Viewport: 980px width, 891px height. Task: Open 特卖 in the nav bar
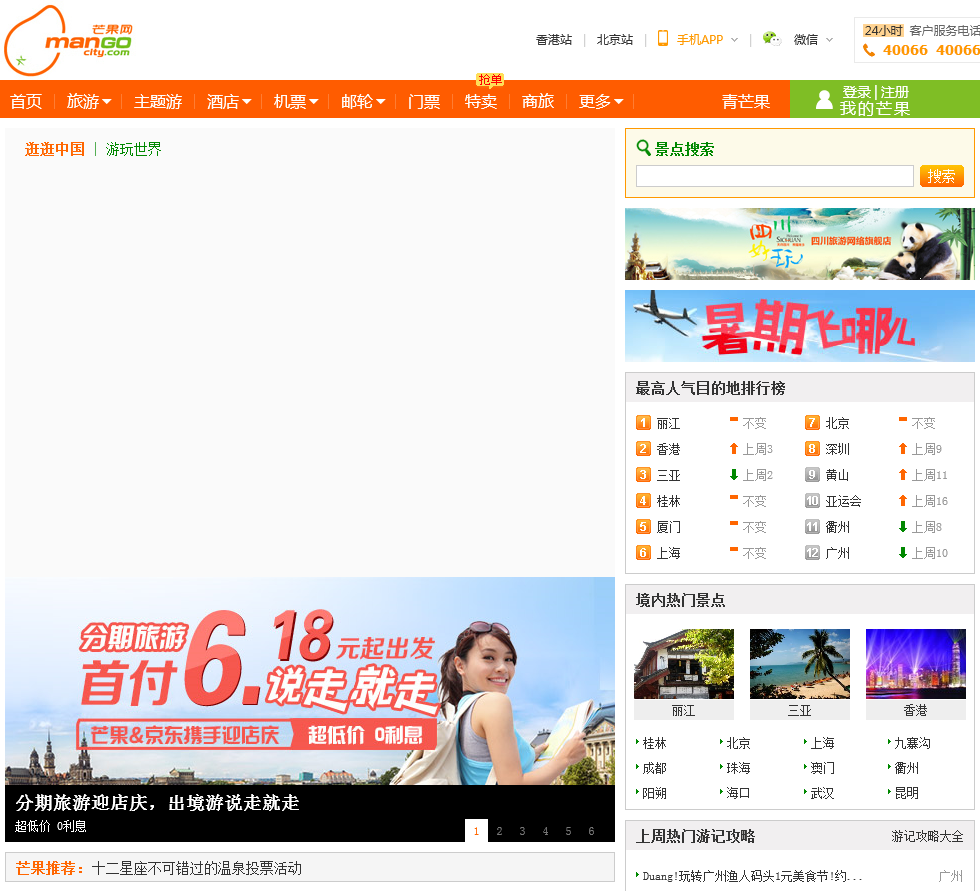pos(481,101)
